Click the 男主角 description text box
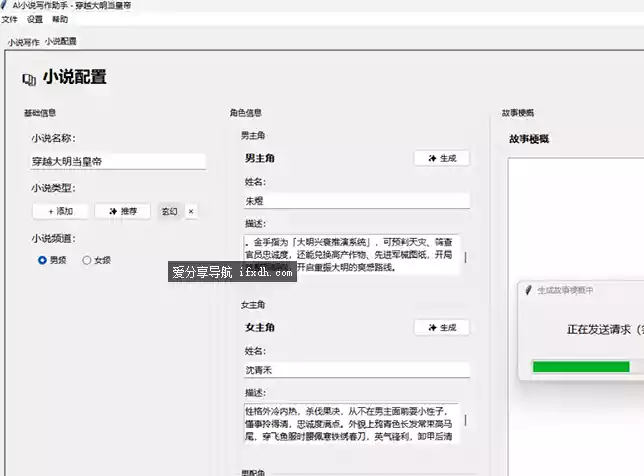The image size is (644, 476). coord(352,255)
